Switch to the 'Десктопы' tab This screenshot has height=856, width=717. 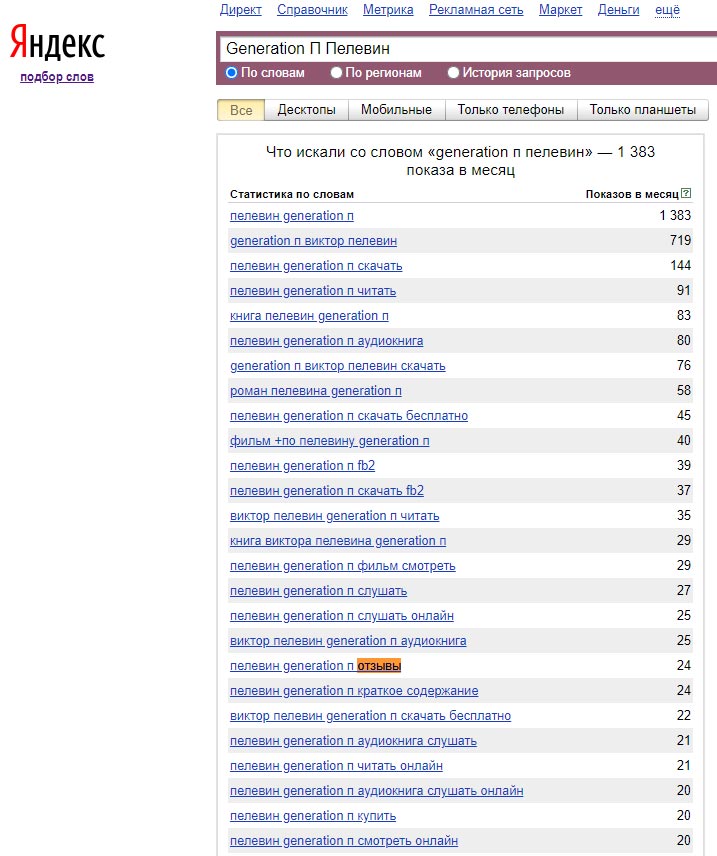pos(306,110)
